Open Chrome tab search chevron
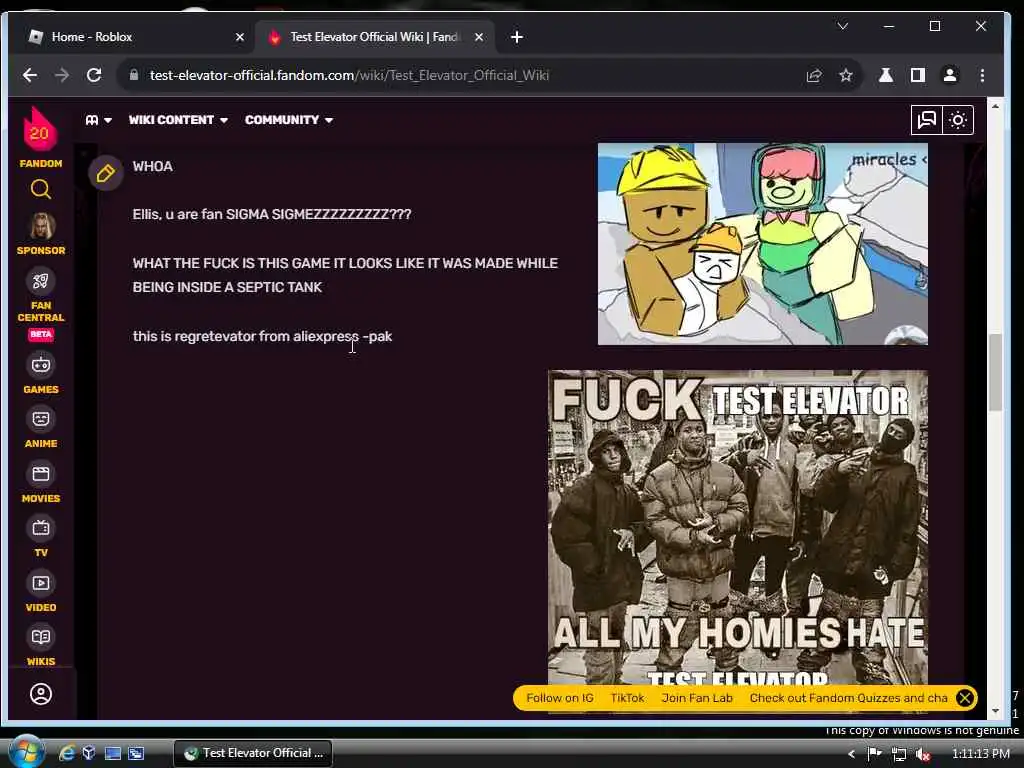Viewport: 1024px width, 768px height. 842,26
